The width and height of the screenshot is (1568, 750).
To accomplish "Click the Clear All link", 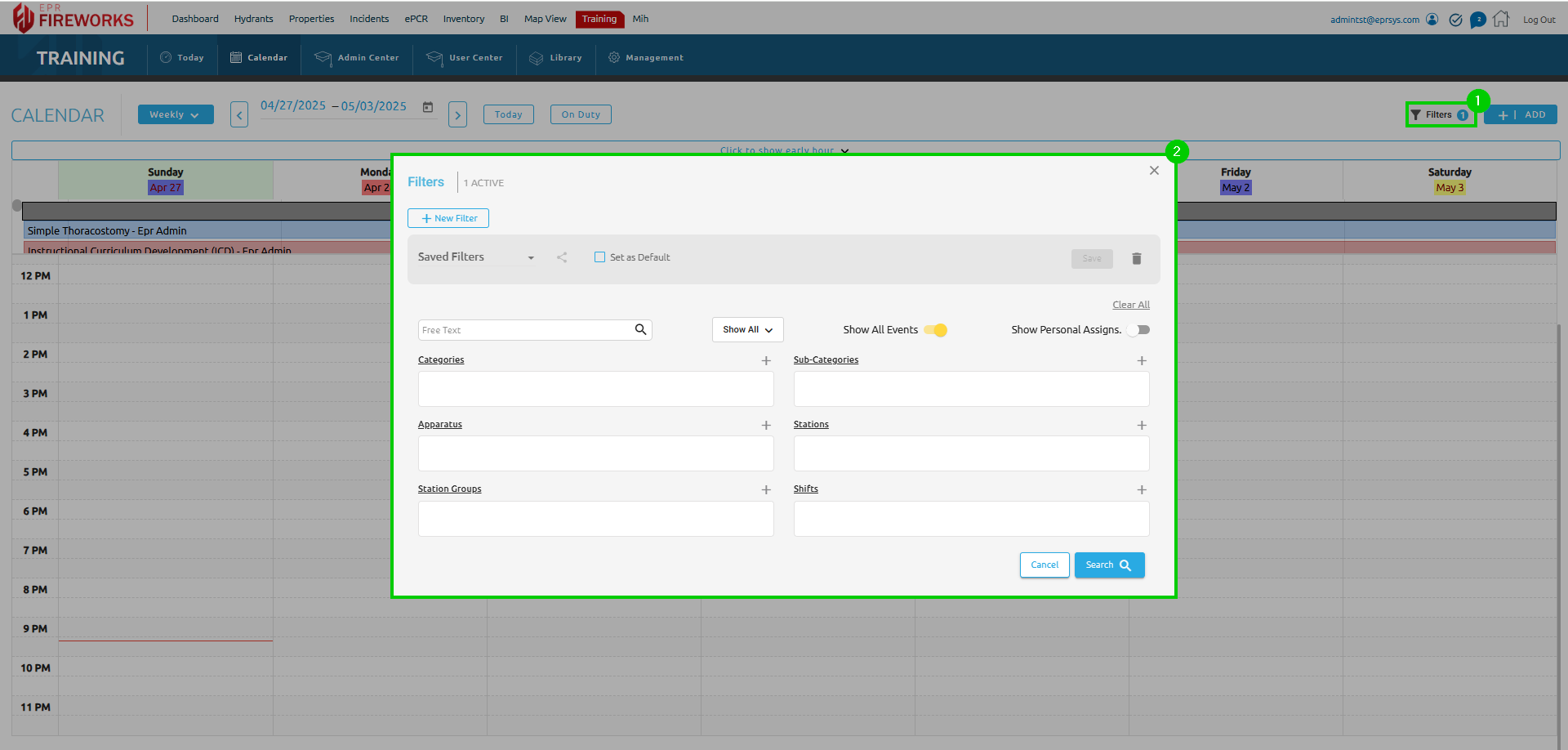I will point(1130,305).
